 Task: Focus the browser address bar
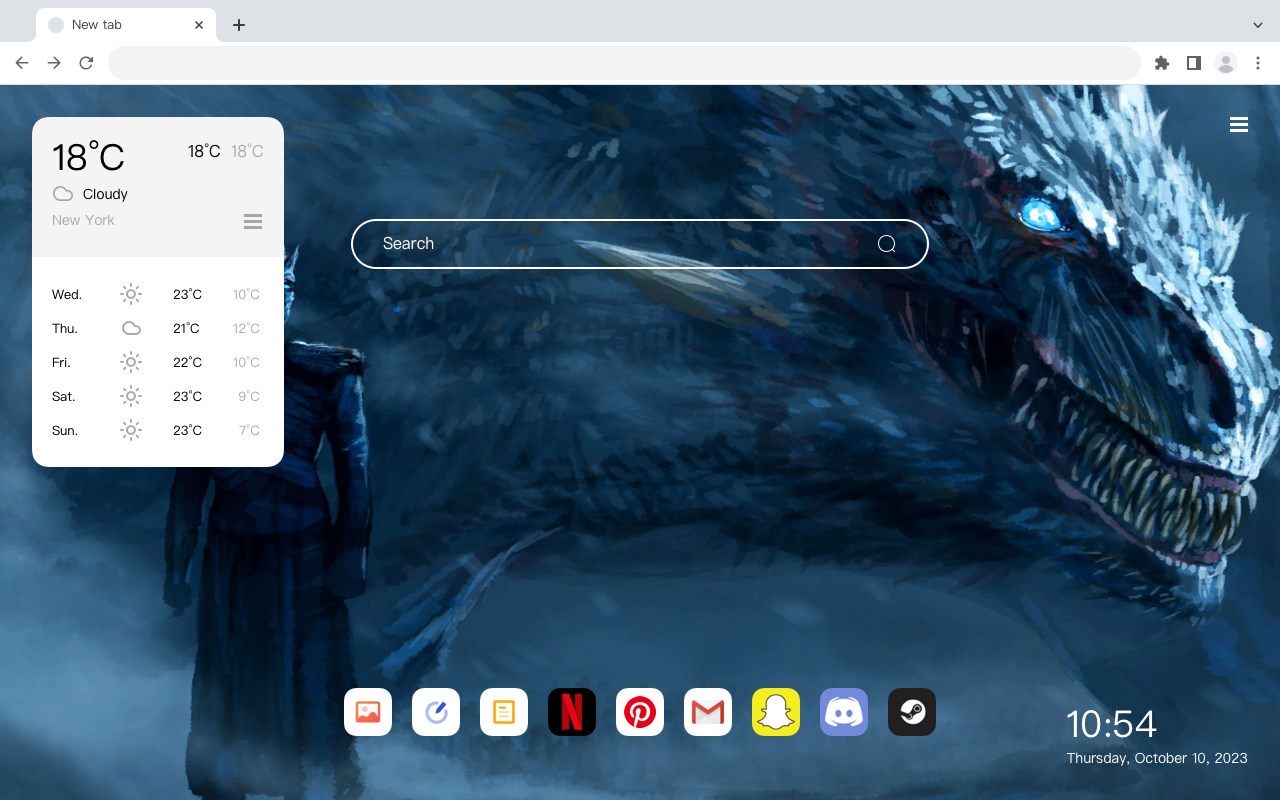tap(624, 63)
